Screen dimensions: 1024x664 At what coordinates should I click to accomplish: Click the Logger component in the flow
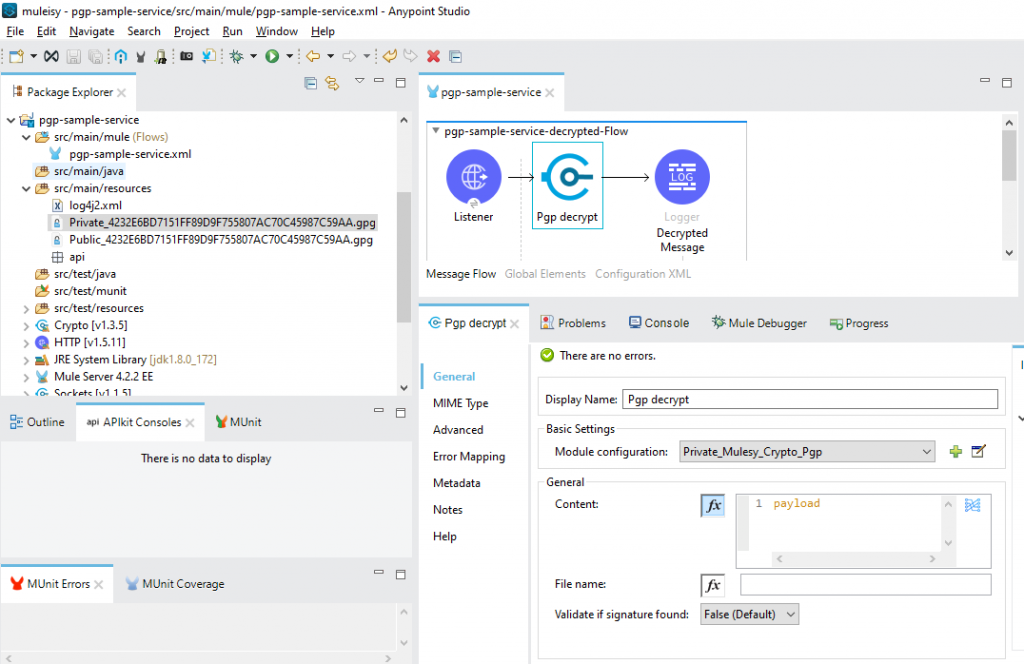[x=681, y=175]
